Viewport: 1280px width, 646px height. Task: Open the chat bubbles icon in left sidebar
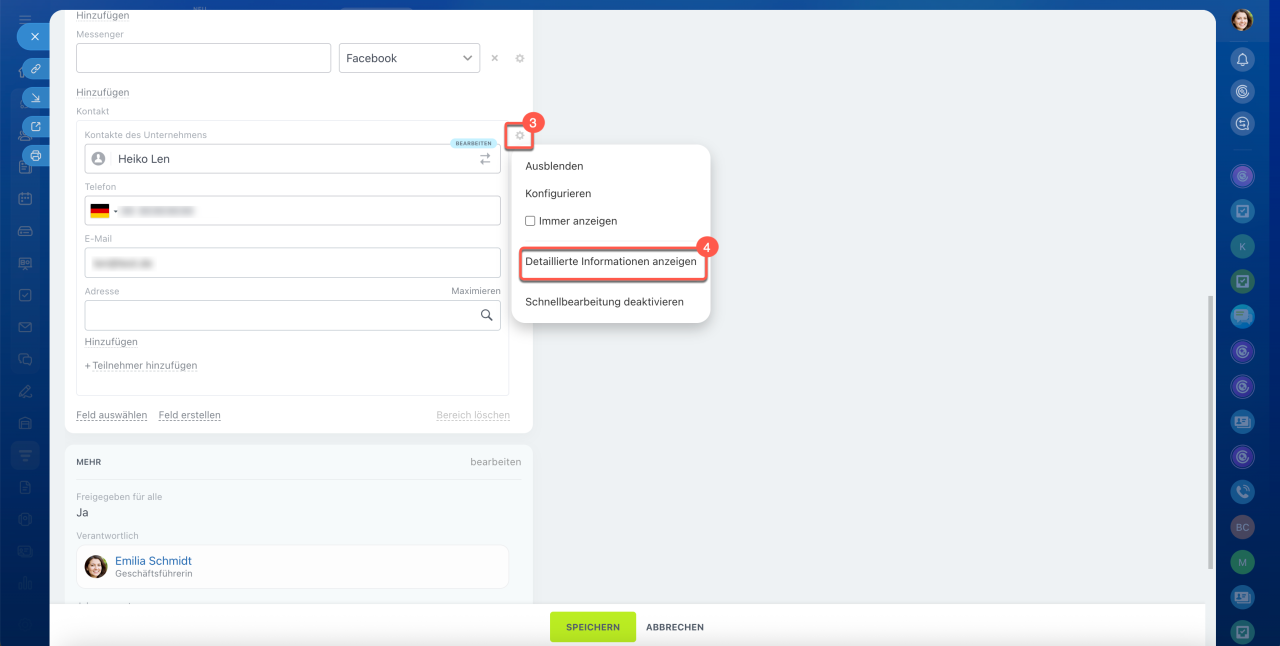click(x=25, y=359)
